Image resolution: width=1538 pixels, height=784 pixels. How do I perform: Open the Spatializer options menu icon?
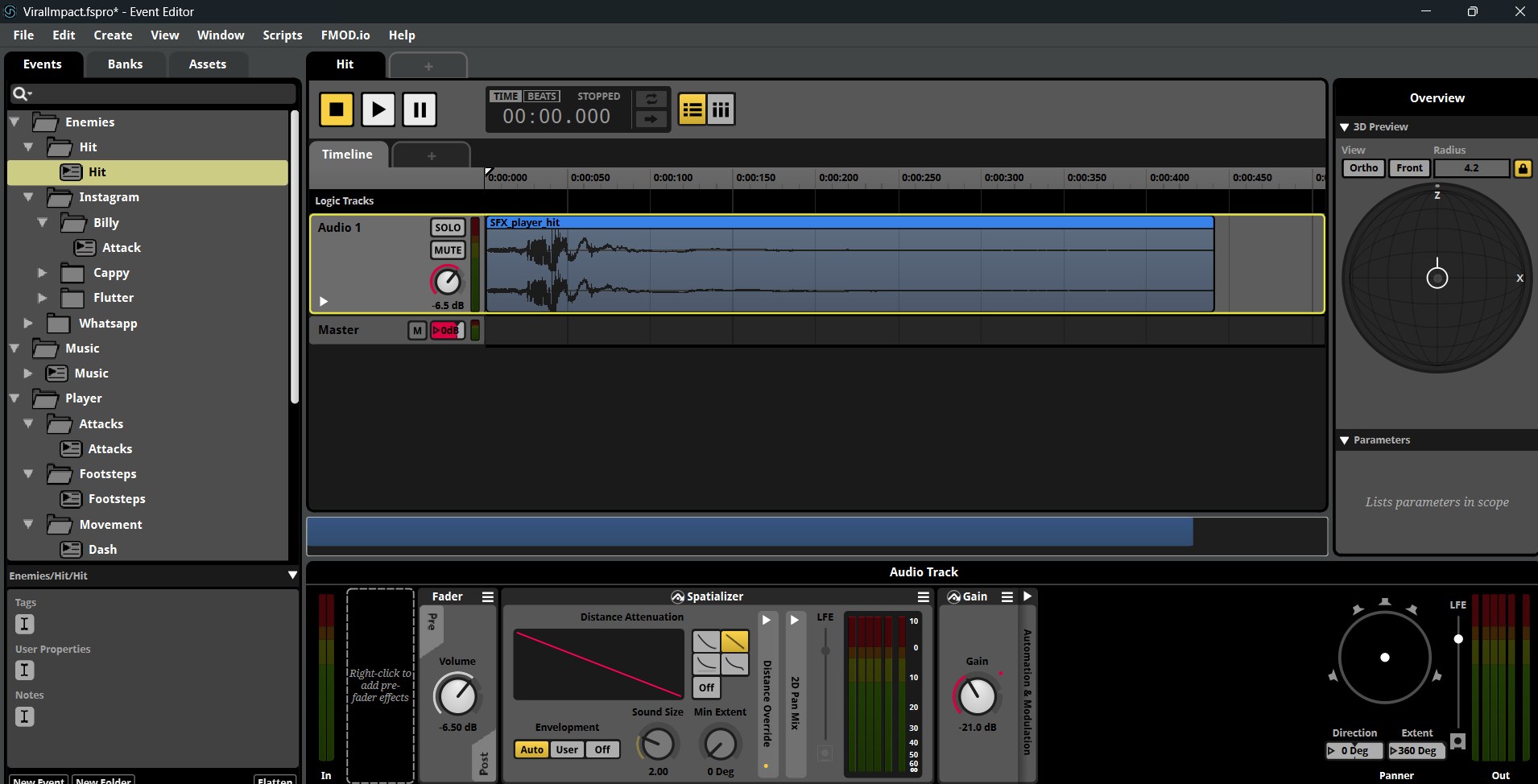coord(923,596)
